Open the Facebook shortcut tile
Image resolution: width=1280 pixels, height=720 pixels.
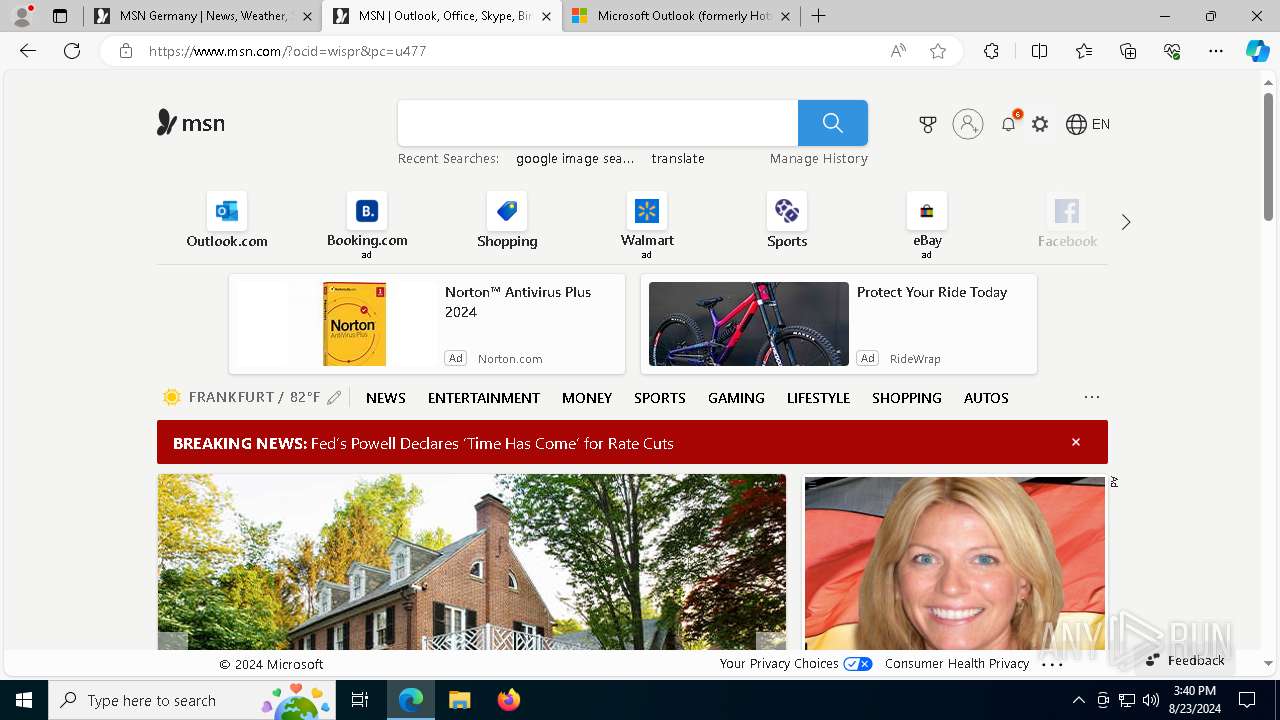pos(1067,221)
